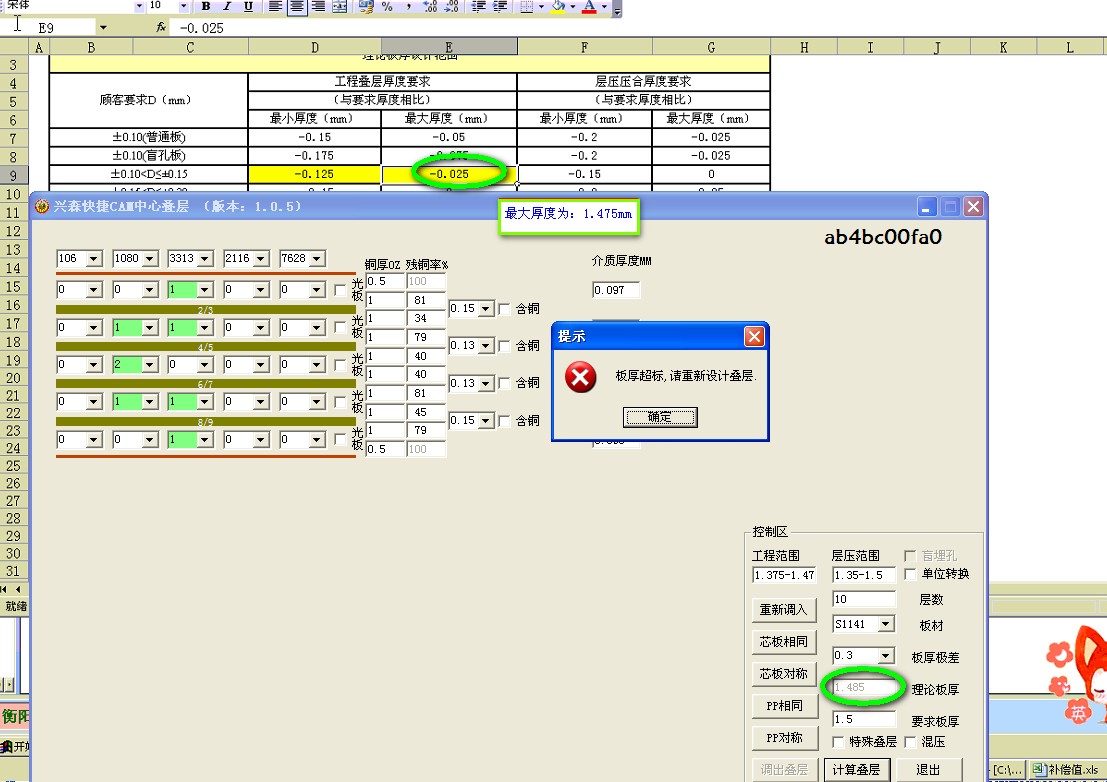Click the 层压范围 field 1.35-1.5
The image size is (1107, 782).
pos(863,575)
